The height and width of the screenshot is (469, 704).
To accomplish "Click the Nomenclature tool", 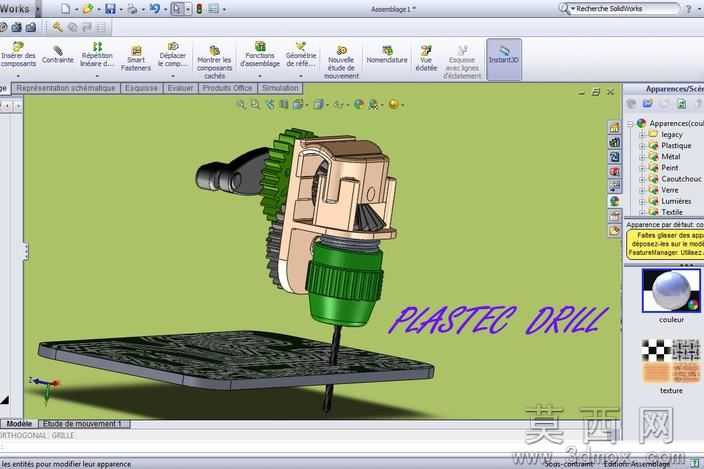I will 387,55.
